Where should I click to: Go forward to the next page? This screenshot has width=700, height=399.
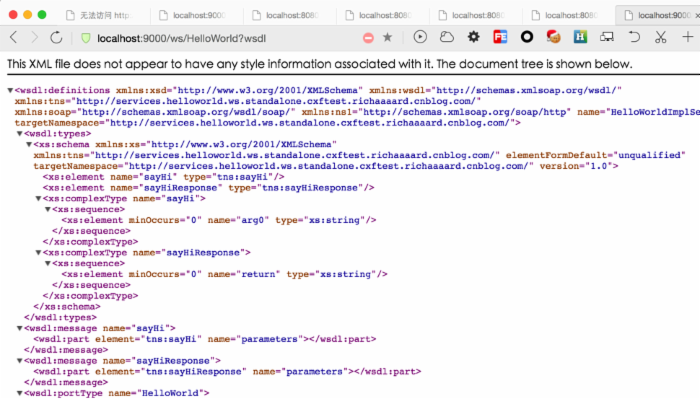(x=34, y=37)
